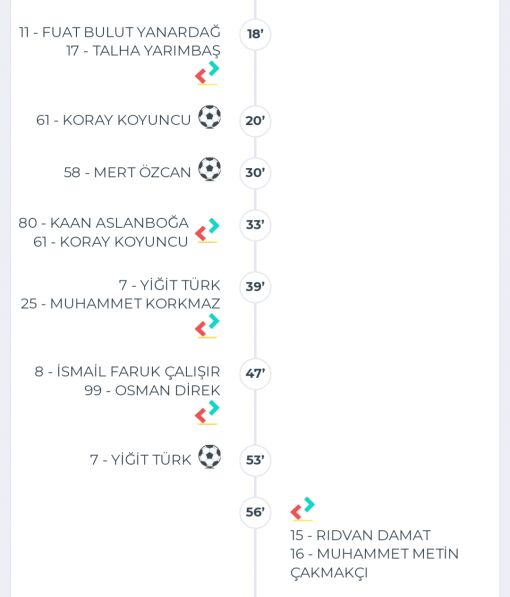Click the substitution icon next to Kaan Aslanboğa
Image resolution: width=510 pixels, height=597 pixels.
point(208,231)
